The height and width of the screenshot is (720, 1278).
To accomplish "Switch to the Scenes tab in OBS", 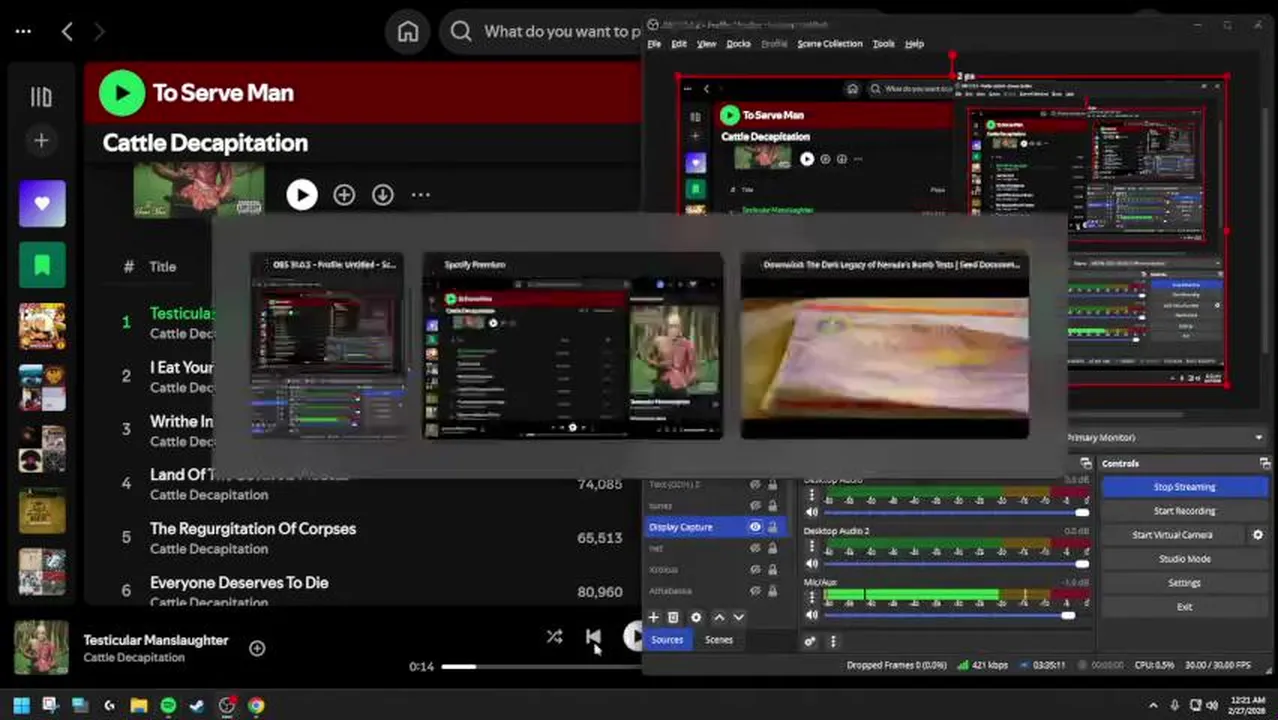I will click(719, 640).
